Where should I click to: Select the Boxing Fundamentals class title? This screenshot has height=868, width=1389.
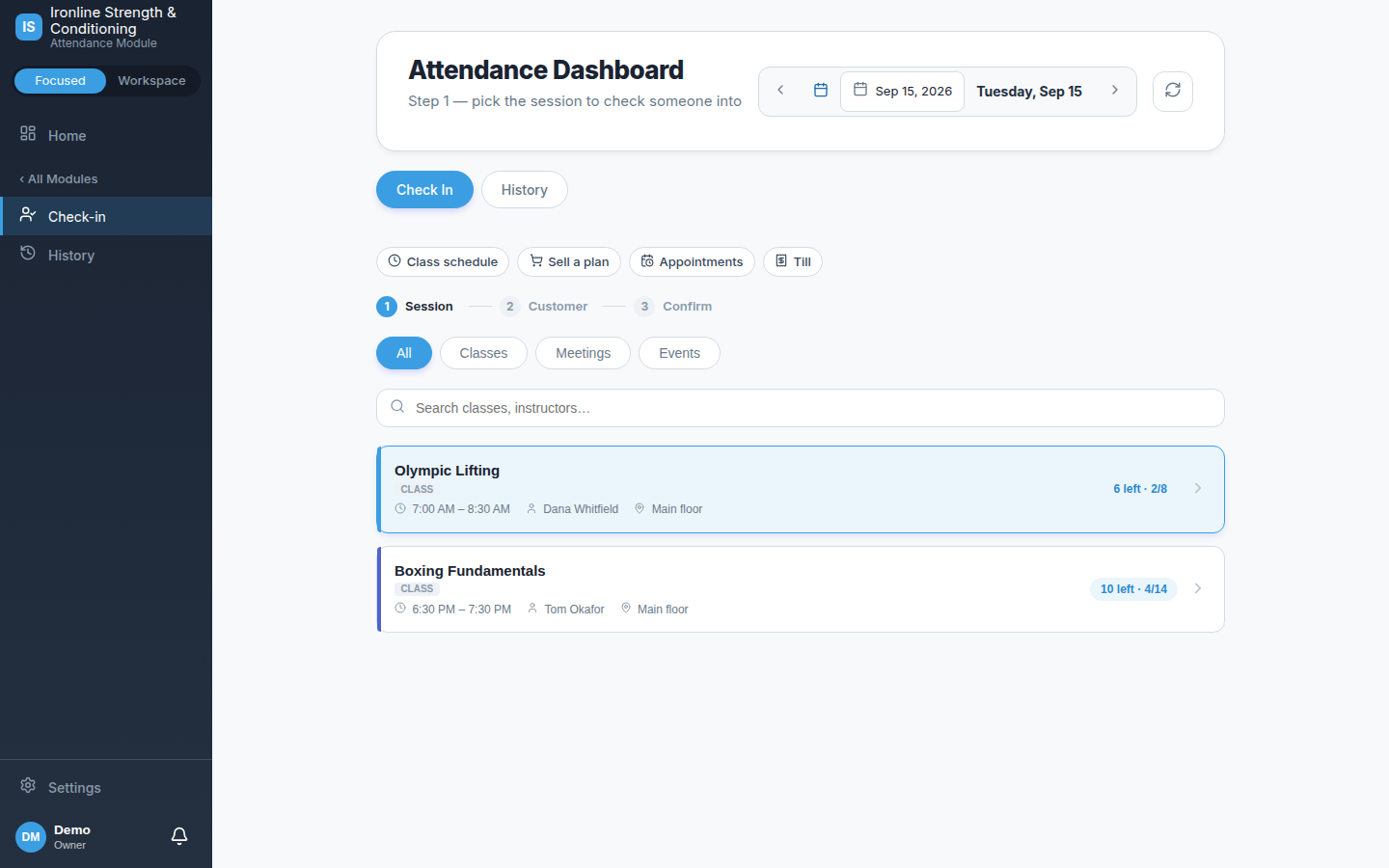click(x=470, y=571)
